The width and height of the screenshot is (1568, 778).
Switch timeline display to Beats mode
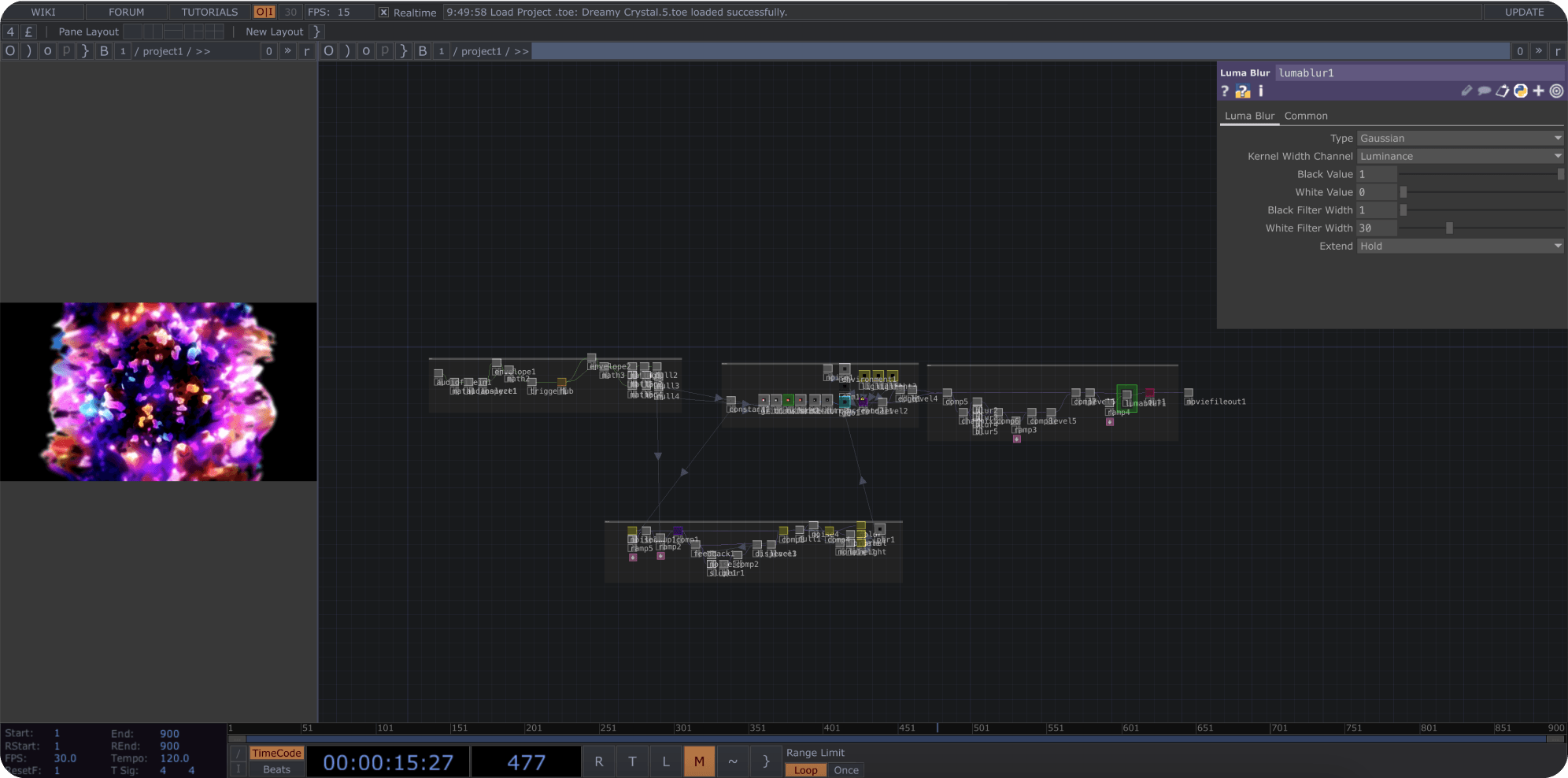click(x=276, y=770)
